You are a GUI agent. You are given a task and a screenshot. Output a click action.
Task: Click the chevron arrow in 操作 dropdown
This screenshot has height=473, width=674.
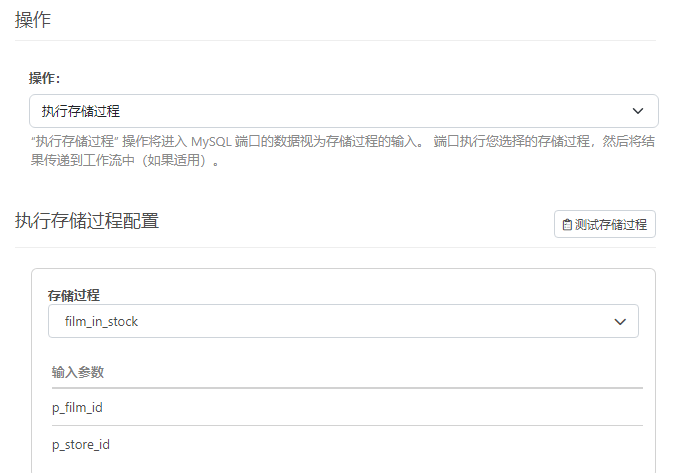pos(638,111)
